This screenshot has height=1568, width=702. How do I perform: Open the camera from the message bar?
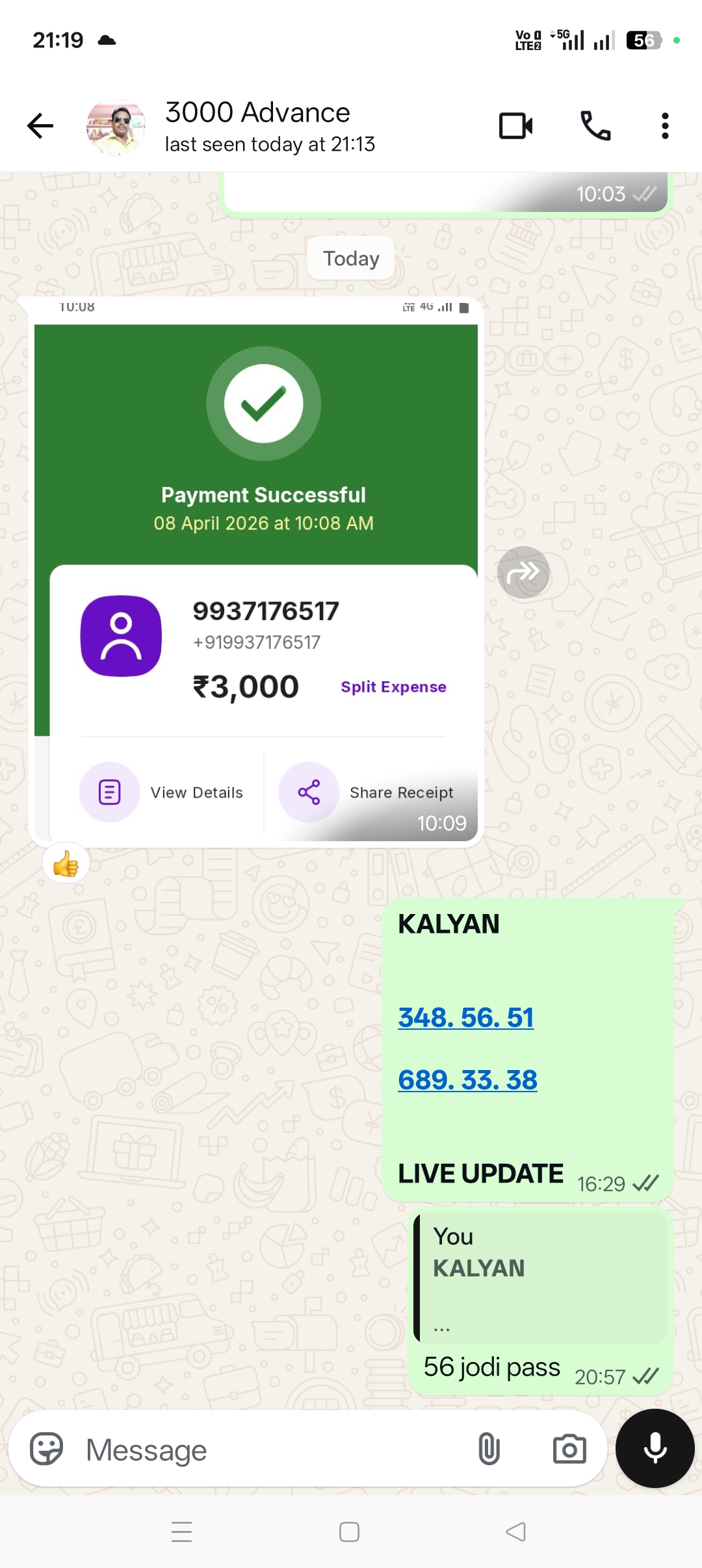coord(569,1449)
